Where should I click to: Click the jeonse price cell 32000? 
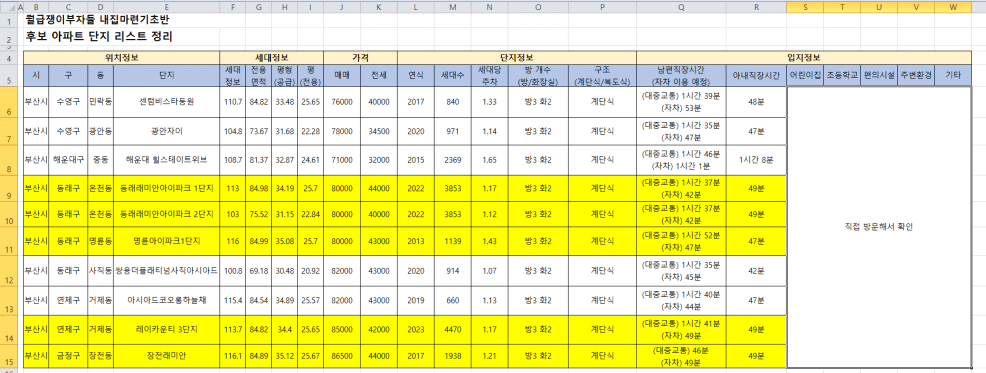pos(379,160)
